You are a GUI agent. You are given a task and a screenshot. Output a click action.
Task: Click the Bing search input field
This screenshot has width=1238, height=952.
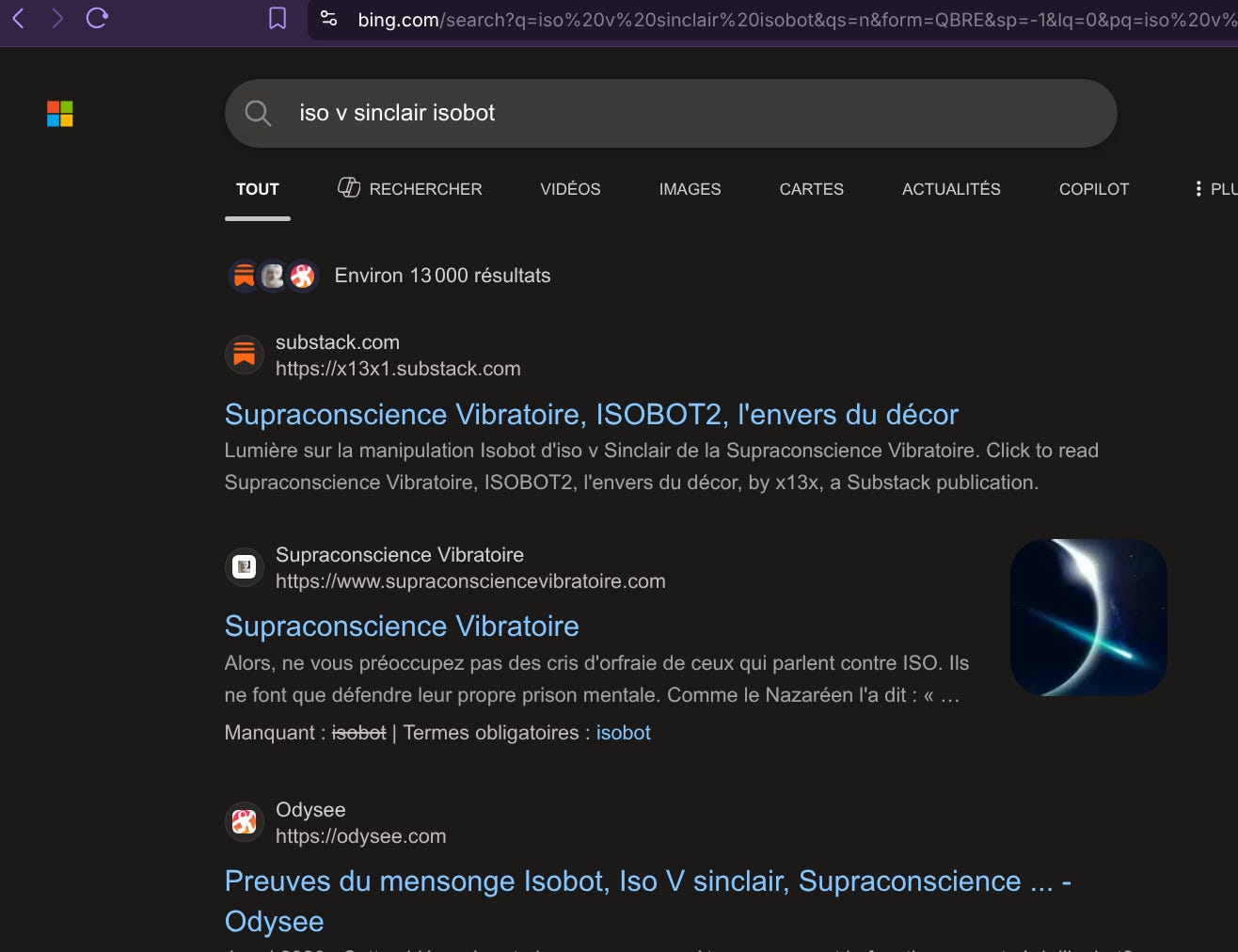671,113
